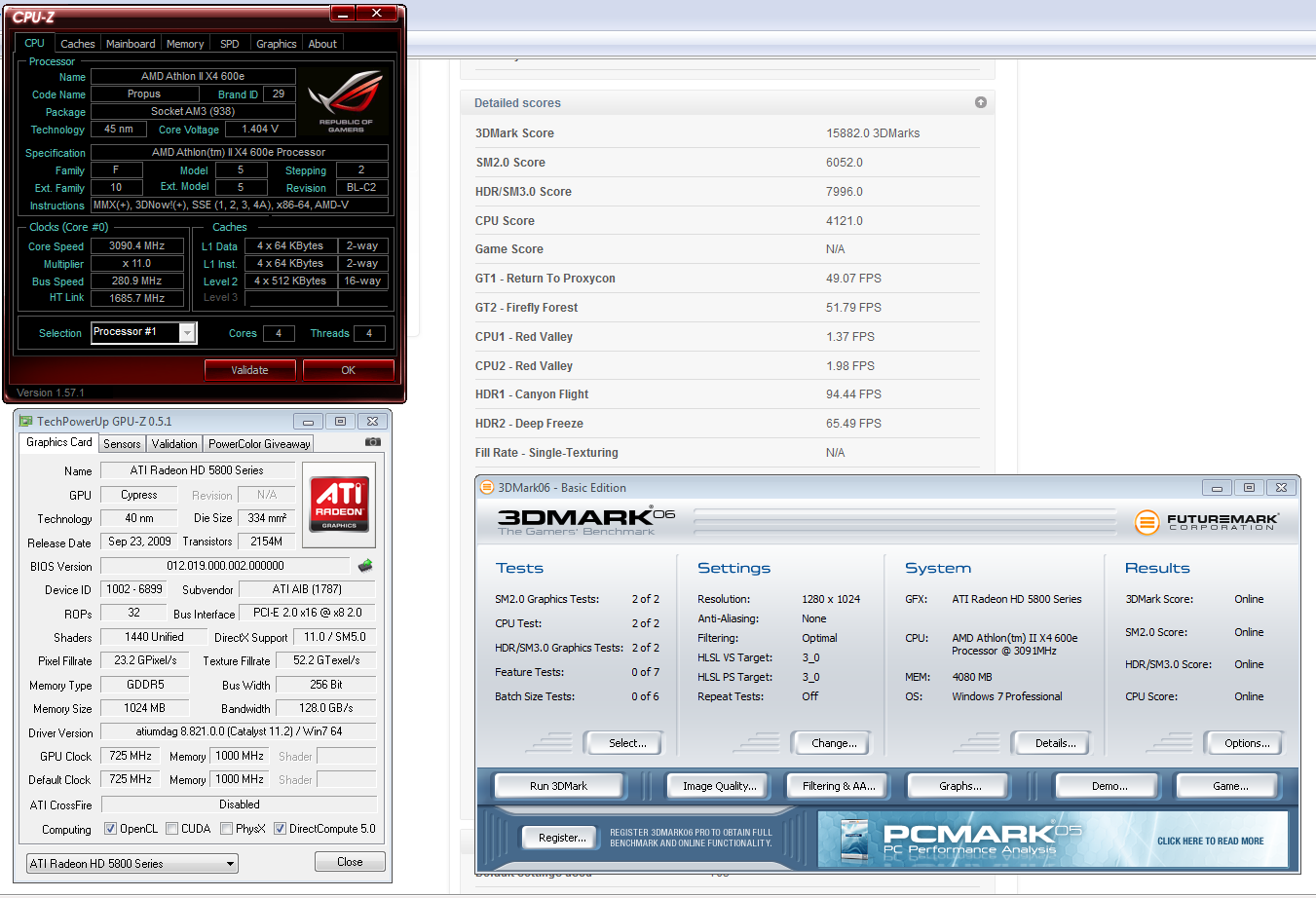Viewport: 1316px width, 898px height.
Task: Click the GPU-Z title bar app icon
Action: coord(26,421)
